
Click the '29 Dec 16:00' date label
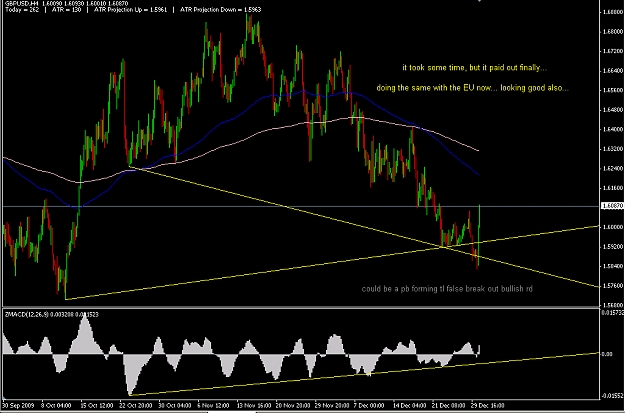pyautogui.click(x=487, y=406)
